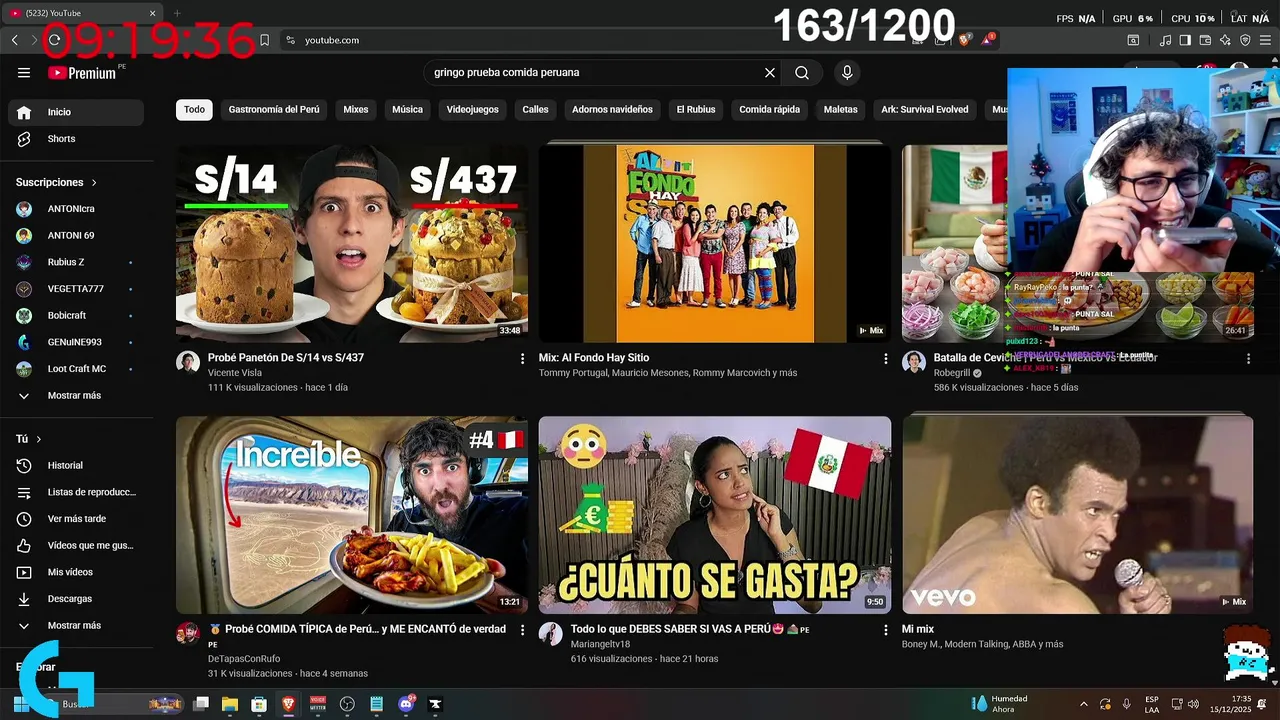Screen dimensions: 1280x720
Task: Open the Brave Wallet icon
Action: [1205, 40]
